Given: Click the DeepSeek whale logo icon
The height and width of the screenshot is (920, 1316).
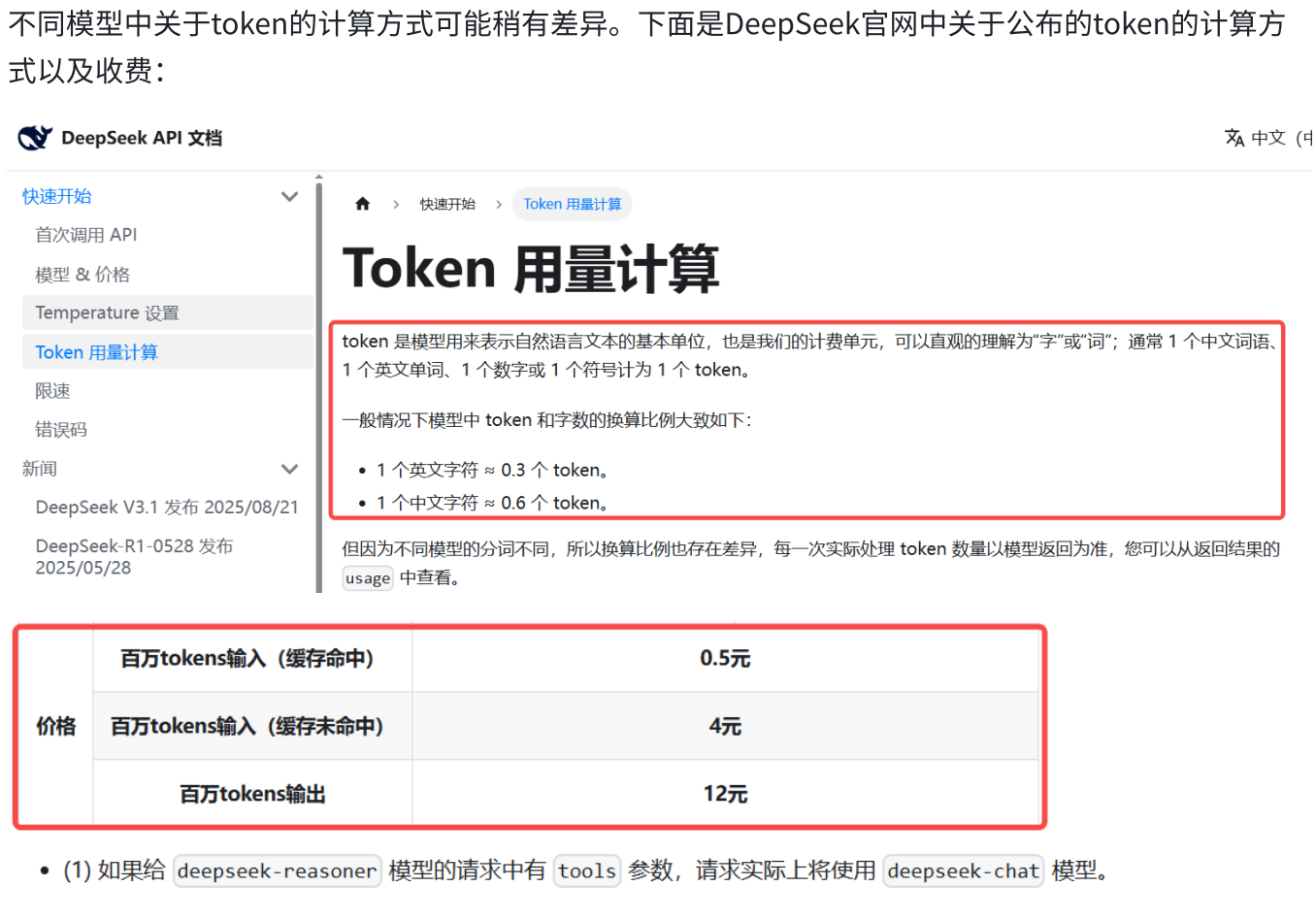Looking at the screenshot, I should pyautogui.click(x=35, y=138).
